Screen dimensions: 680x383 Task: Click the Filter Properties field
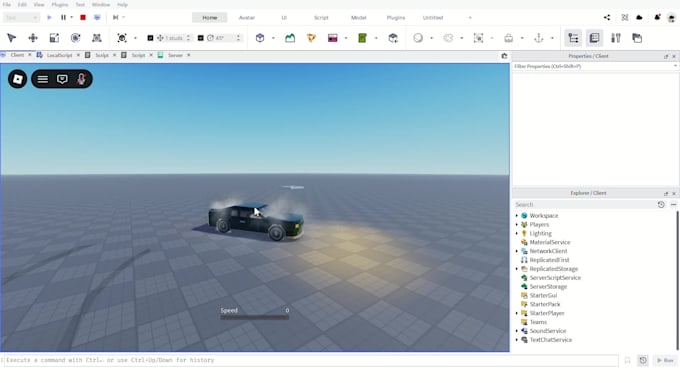[595, 66]
